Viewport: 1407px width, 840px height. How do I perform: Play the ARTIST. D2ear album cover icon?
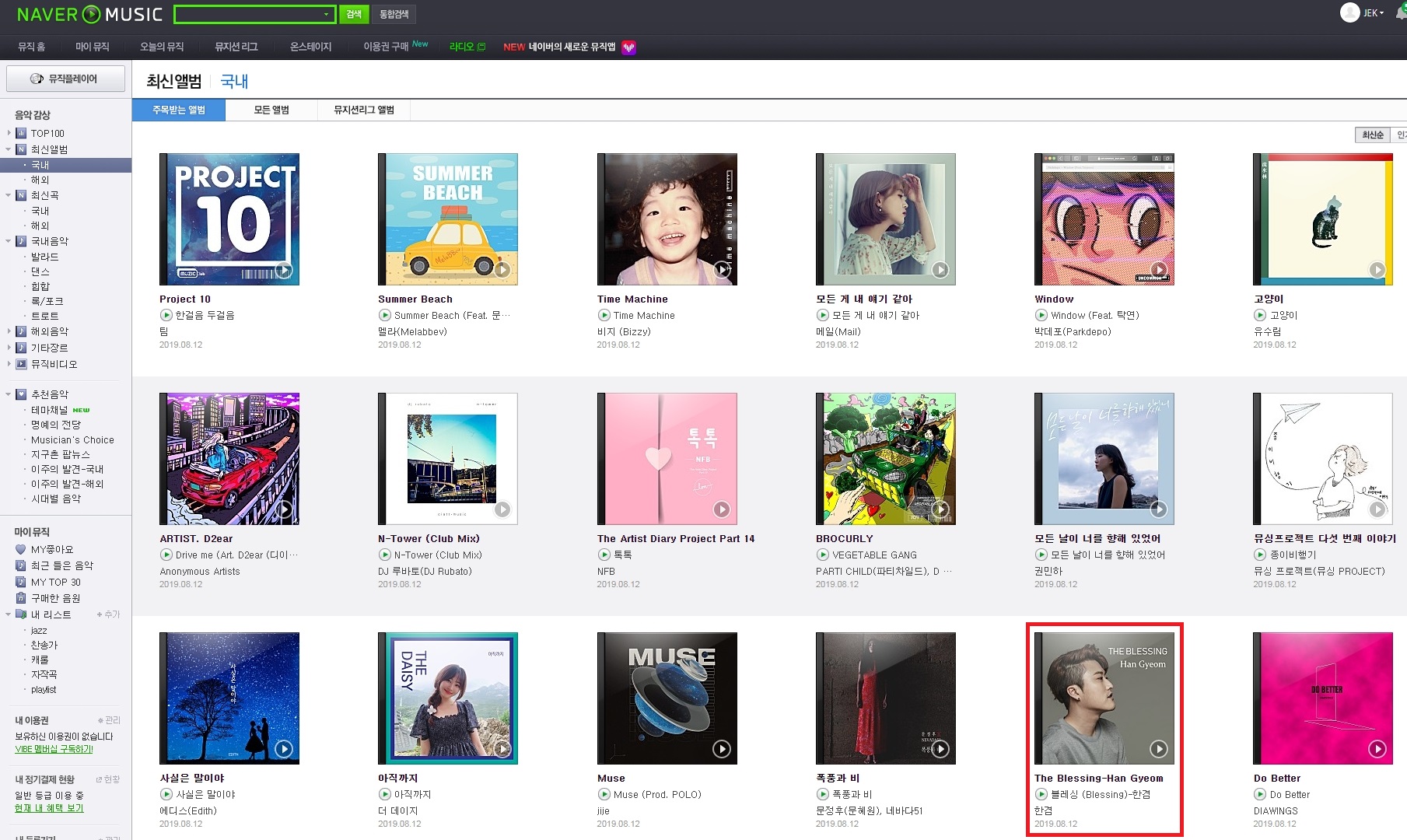coord(284,509)
